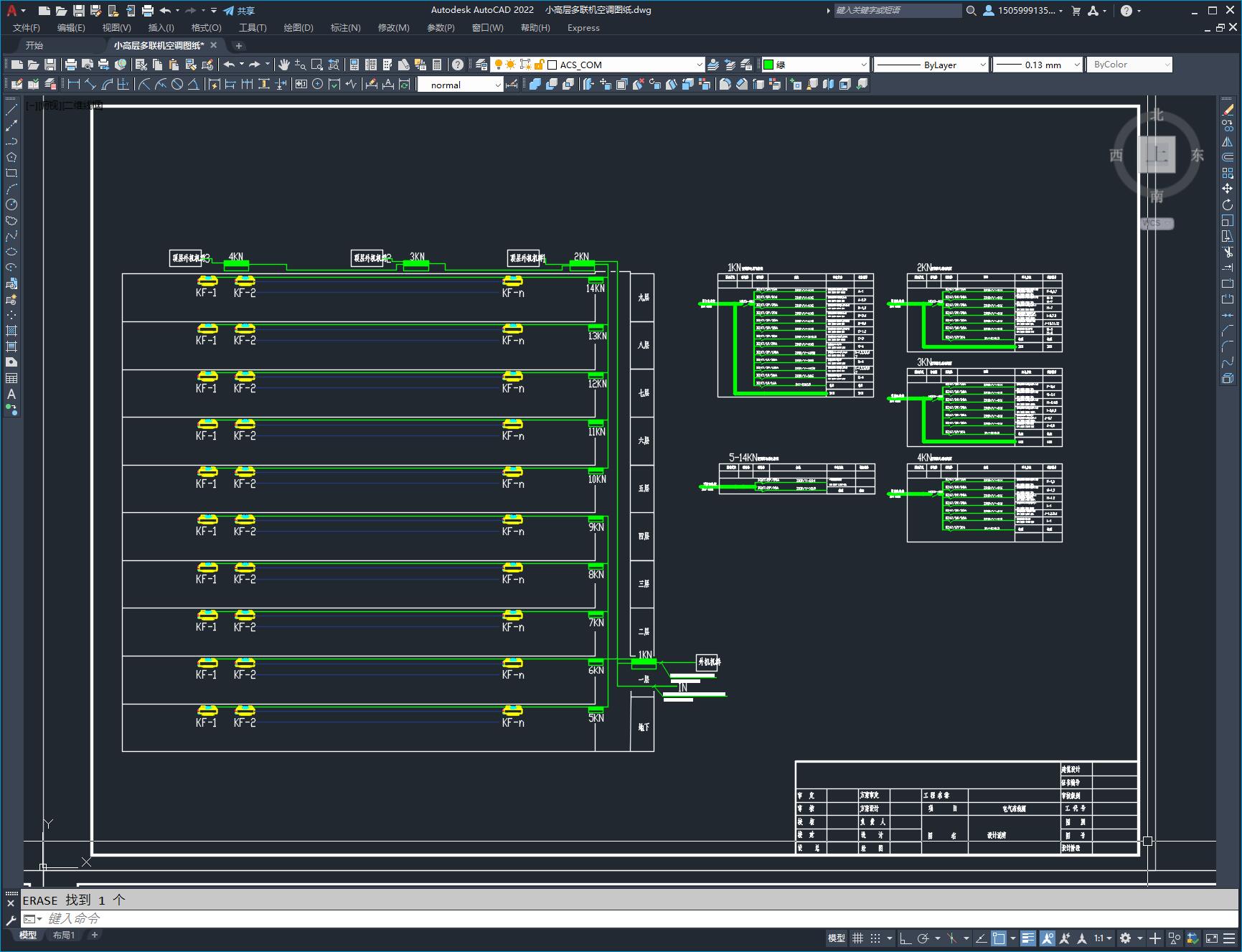Toggle Object Snap in the status bar
The width and height of the screenshot is (1242, 952).
coord(999,938)
